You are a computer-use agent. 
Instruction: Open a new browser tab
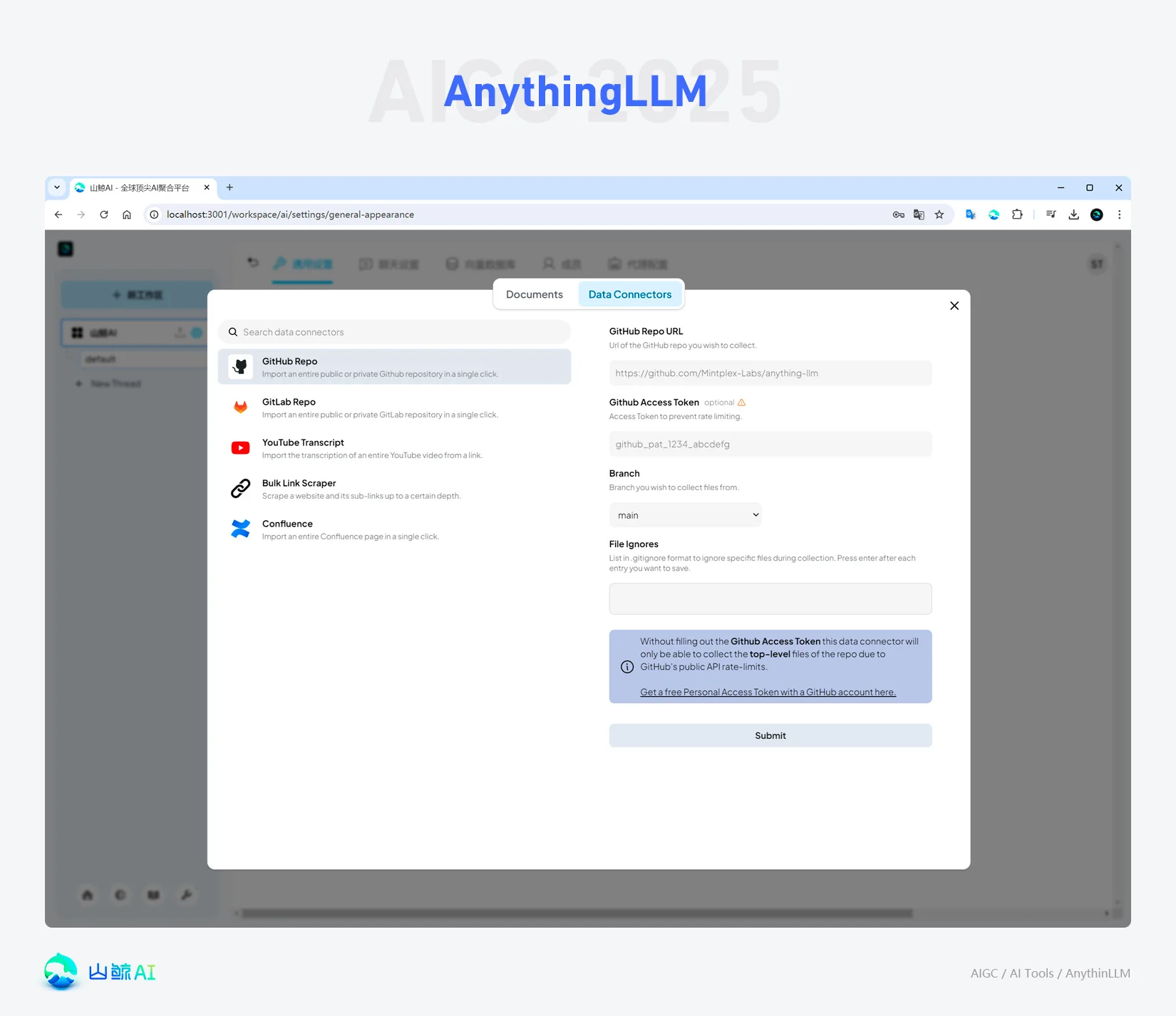(x=229, y=187)
